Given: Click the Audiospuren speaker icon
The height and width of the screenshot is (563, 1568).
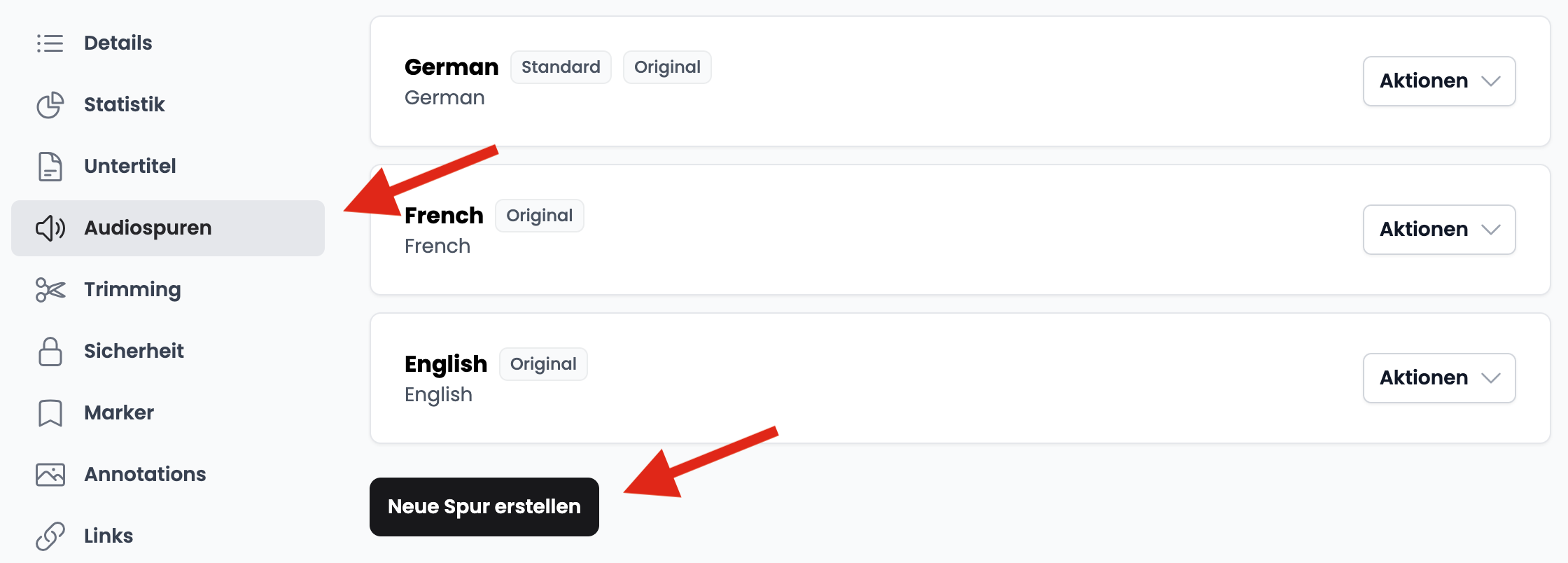Looking at the screenshot, I should [50, 228].
